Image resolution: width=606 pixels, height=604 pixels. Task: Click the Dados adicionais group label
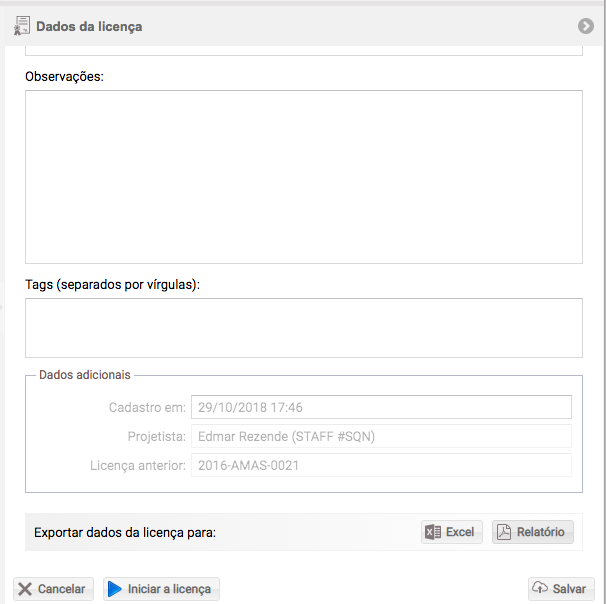[85, 375]
